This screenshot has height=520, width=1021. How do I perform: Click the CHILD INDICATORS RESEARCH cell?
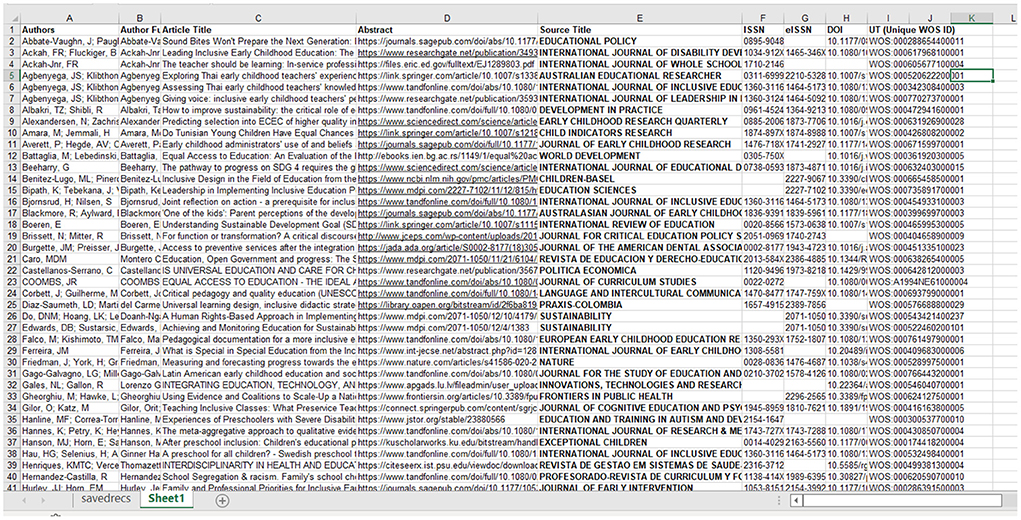640,133
